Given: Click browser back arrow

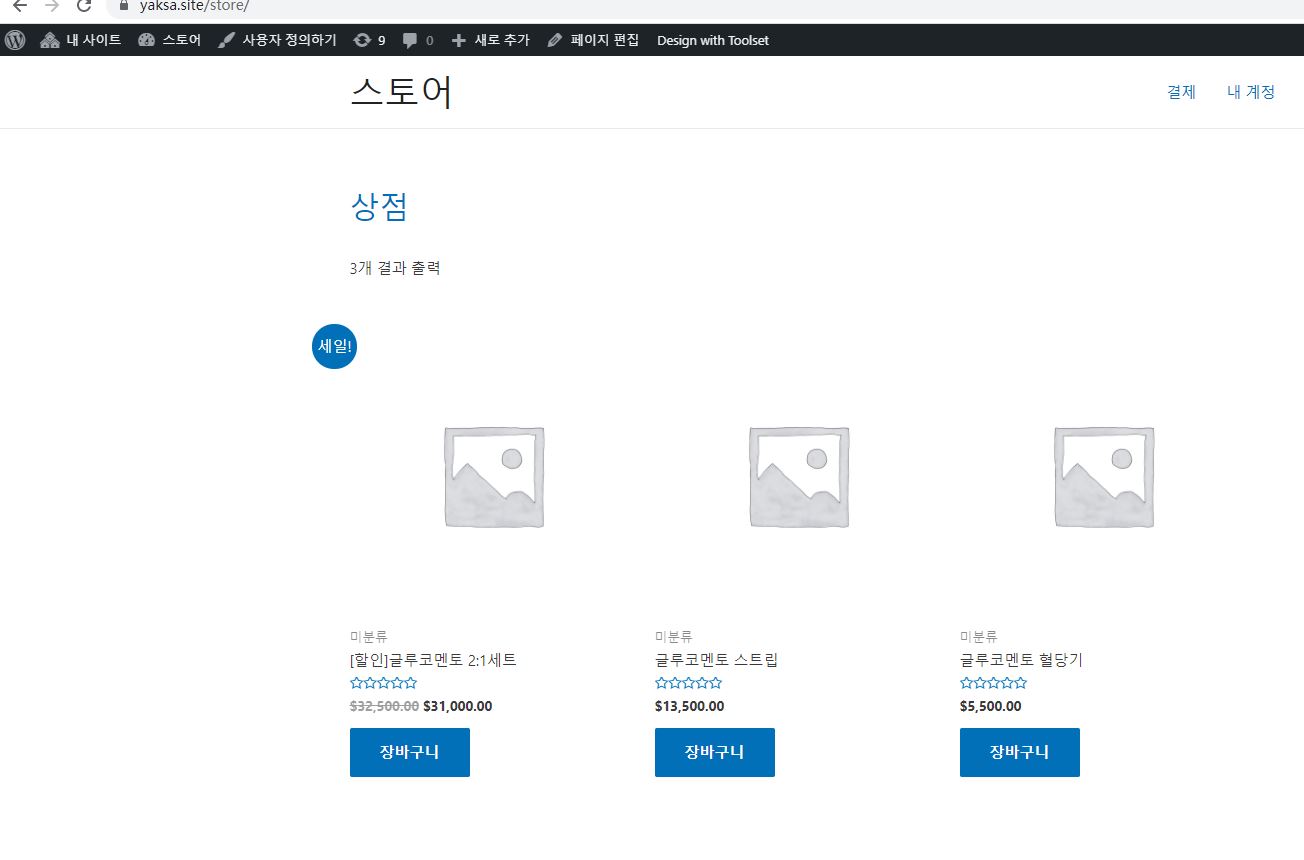Looking at the screenshot, I should tap(19, 5).
